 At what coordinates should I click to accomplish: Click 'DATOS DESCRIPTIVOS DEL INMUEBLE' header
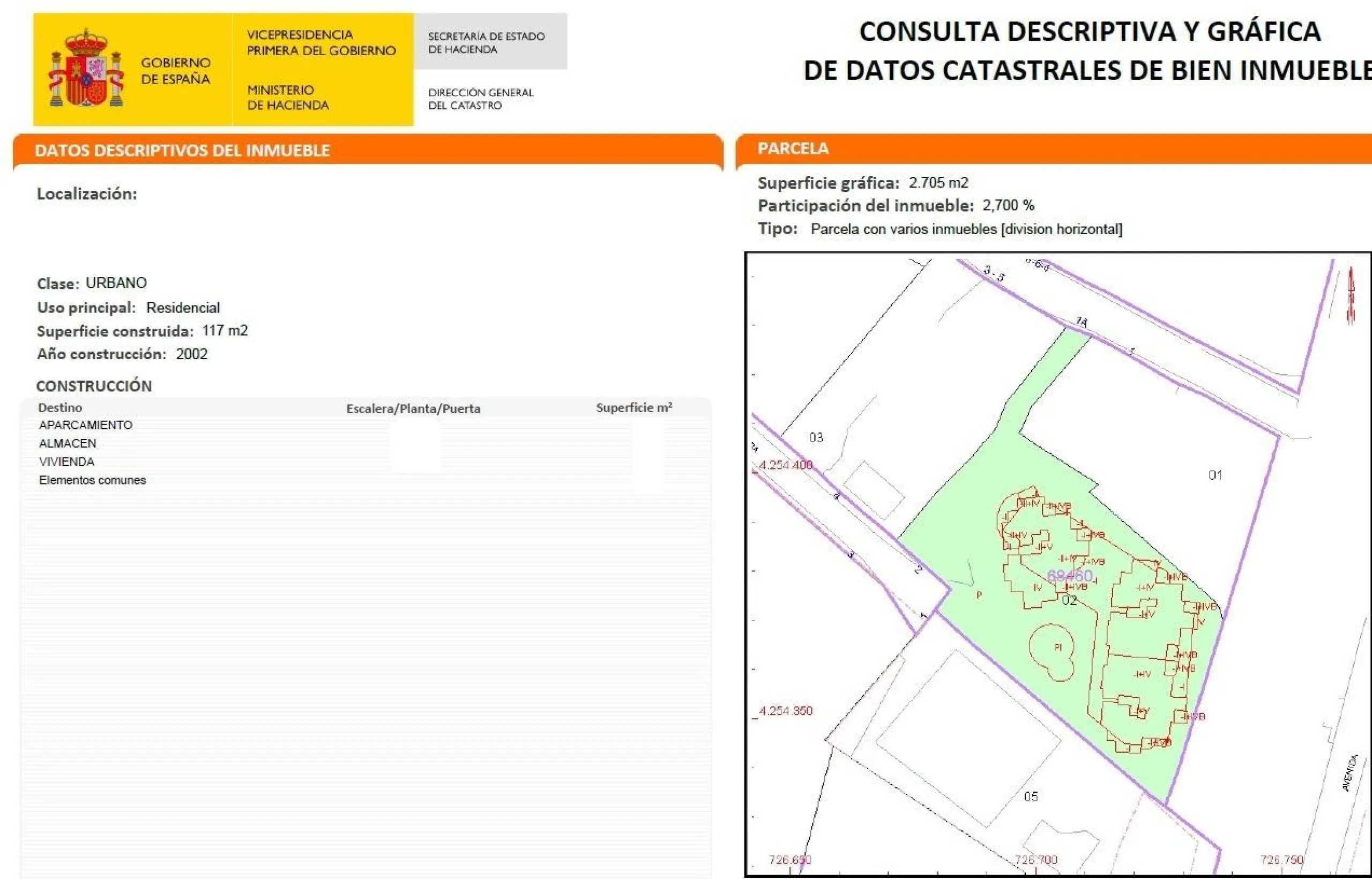pyautogui.click(x=182, y=151)
